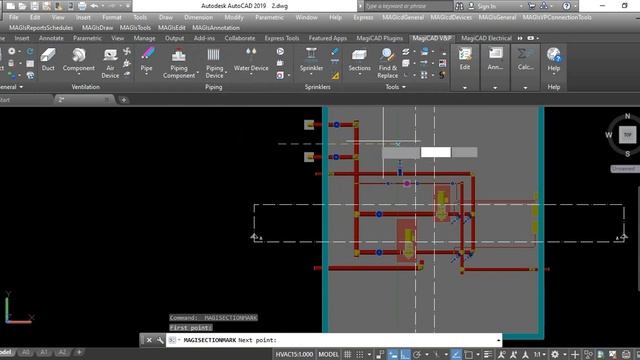The width and height of the screenshot is (640, 360).
Task: Close the command line with X
Action: [149, 340]
